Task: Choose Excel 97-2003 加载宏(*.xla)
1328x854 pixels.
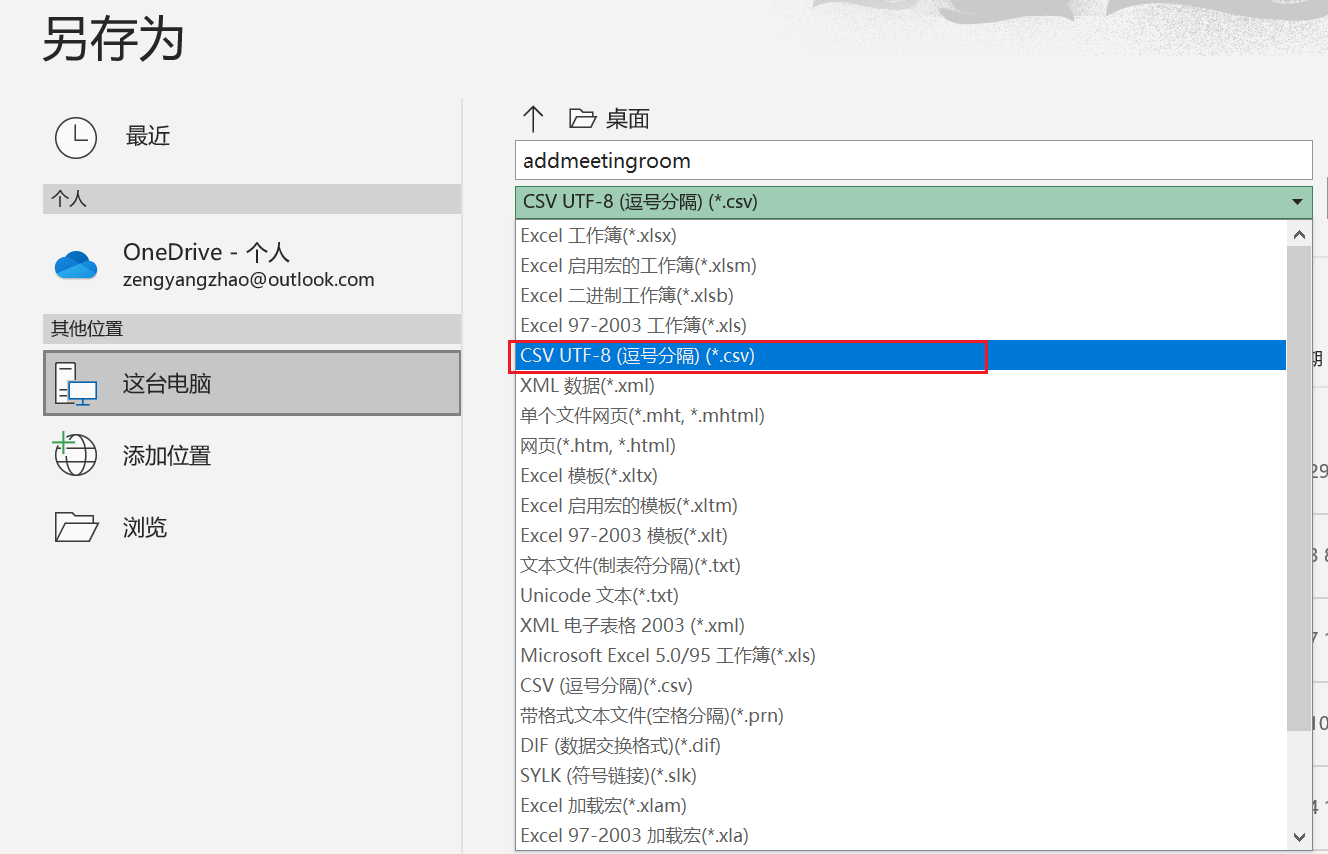Action: [901, 836]
